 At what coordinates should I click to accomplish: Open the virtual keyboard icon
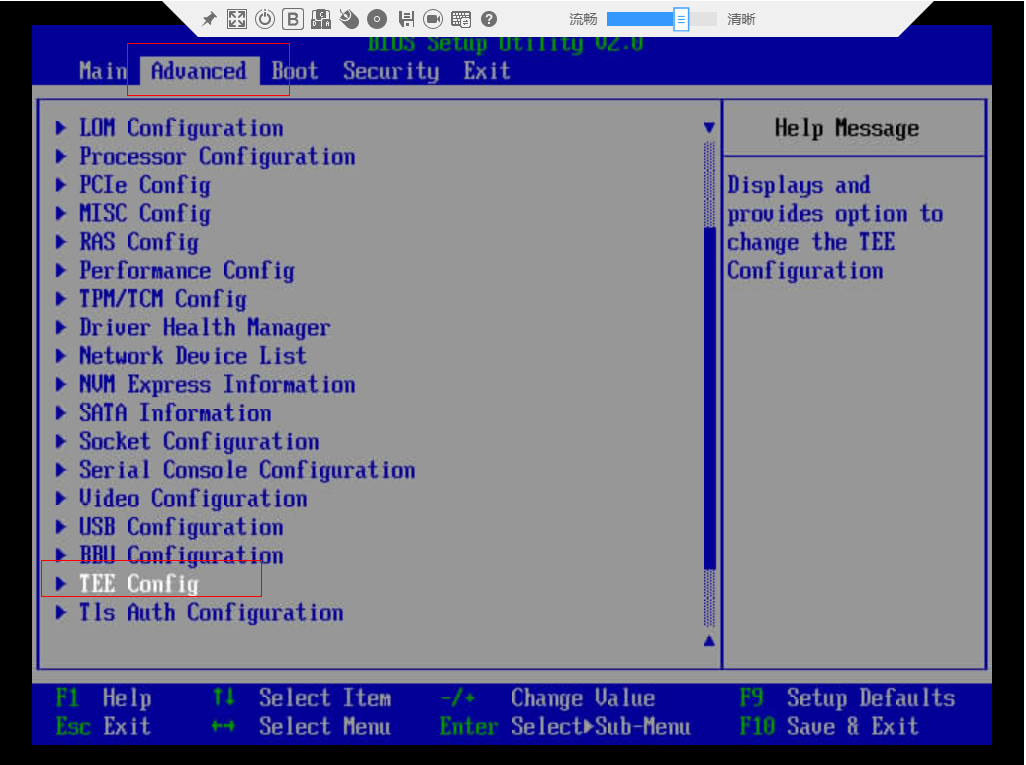(x=461, y=19)
